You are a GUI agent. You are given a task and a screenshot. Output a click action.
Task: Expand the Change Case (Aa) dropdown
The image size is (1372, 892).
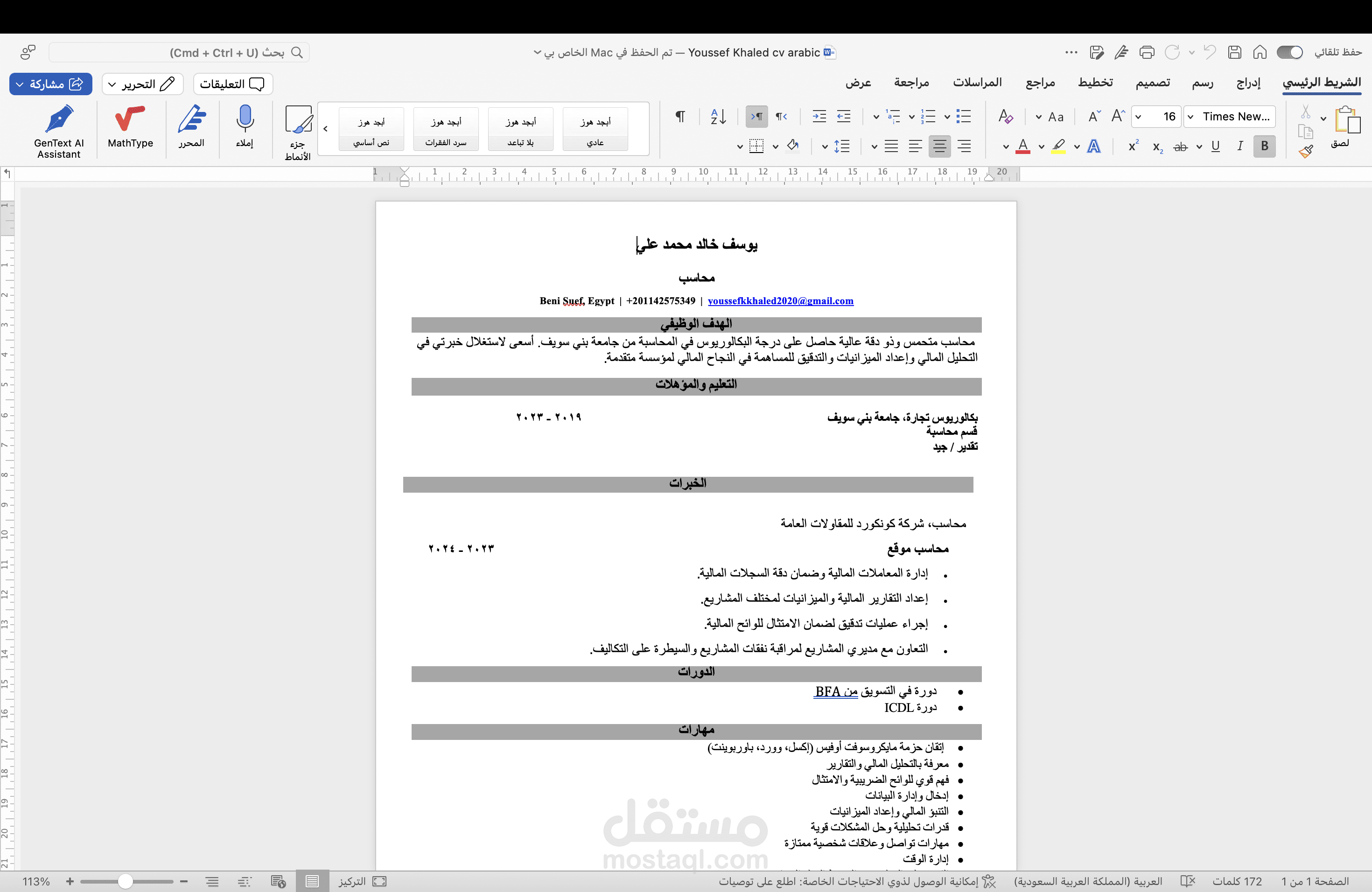pyautogui.click(x=1039, y=117)
